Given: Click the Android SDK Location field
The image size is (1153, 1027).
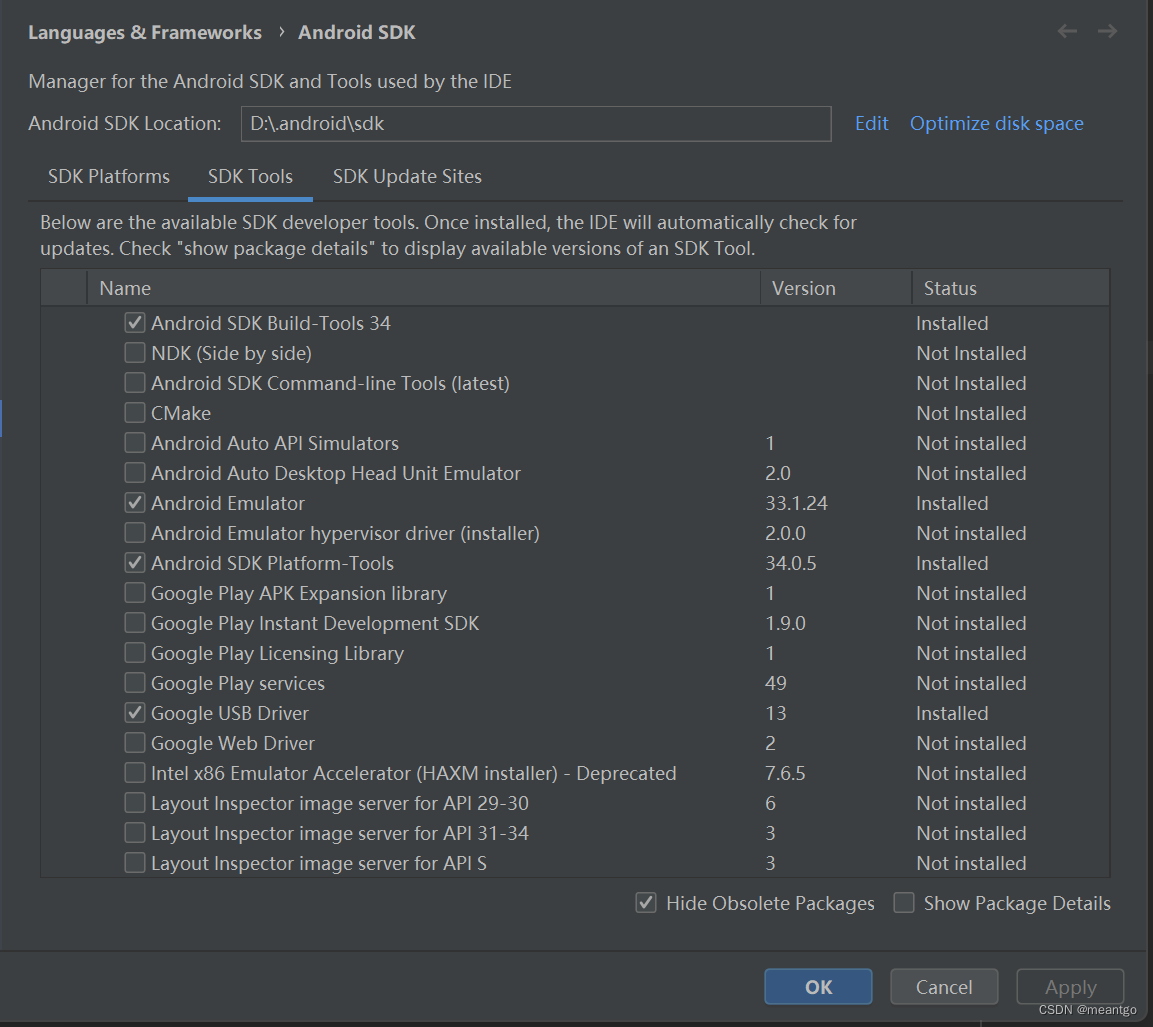Looking at the screenshot, I should tap(536, 124).
